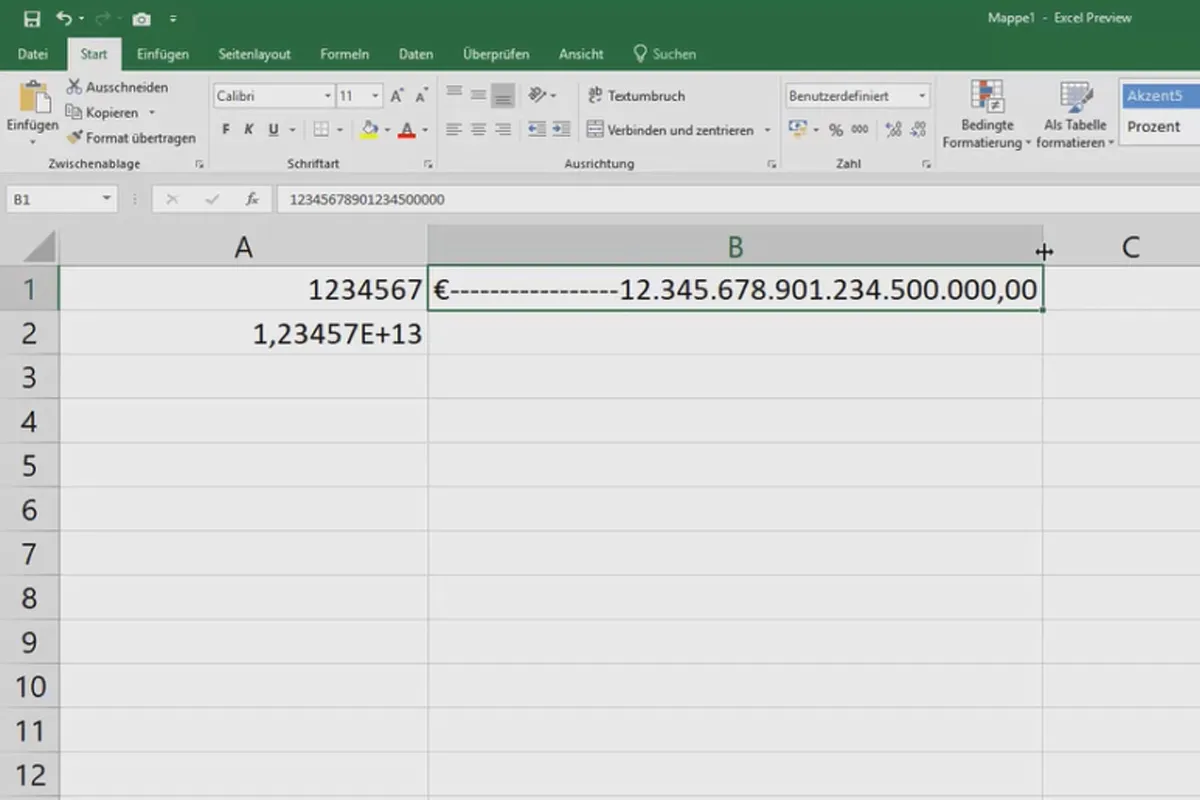This screenshot has width=1200, height=800.
Task: Click formula bar value 12345678901234500000
Action: pos(367,200)
